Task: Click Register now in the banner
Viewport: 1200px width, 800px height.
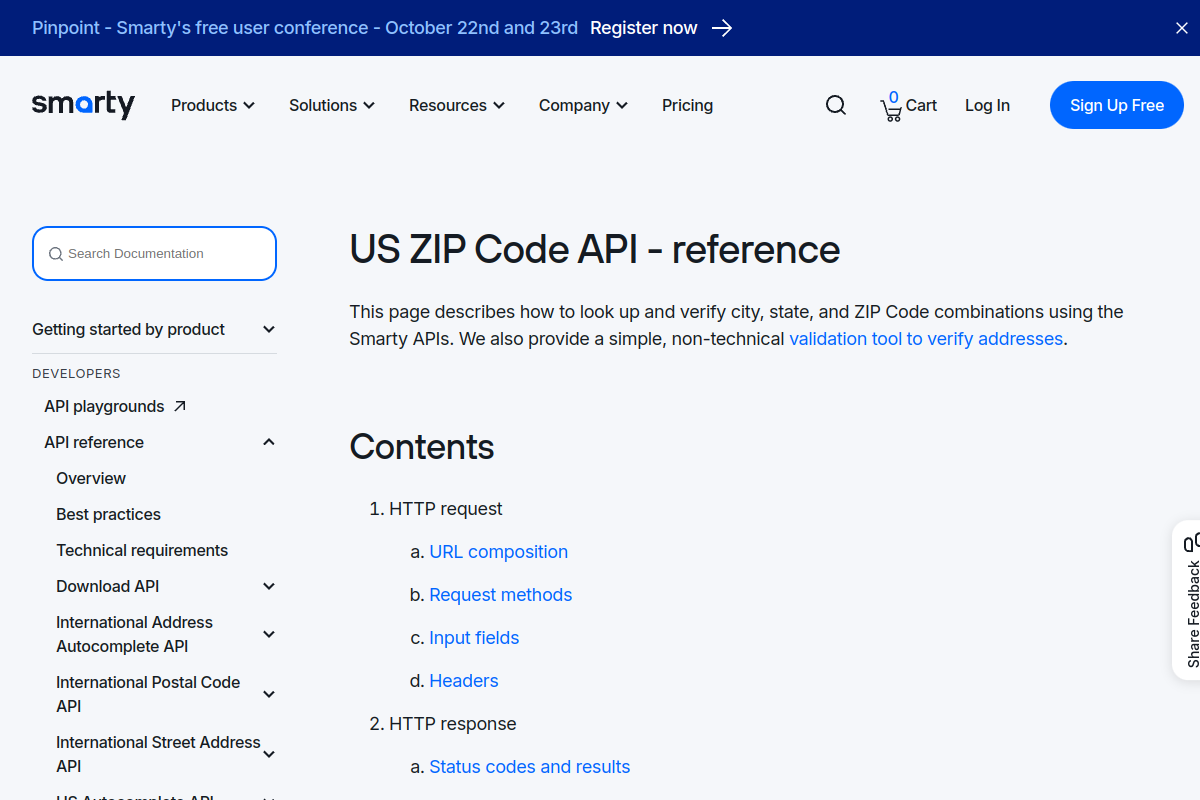Action: (644, 28)
